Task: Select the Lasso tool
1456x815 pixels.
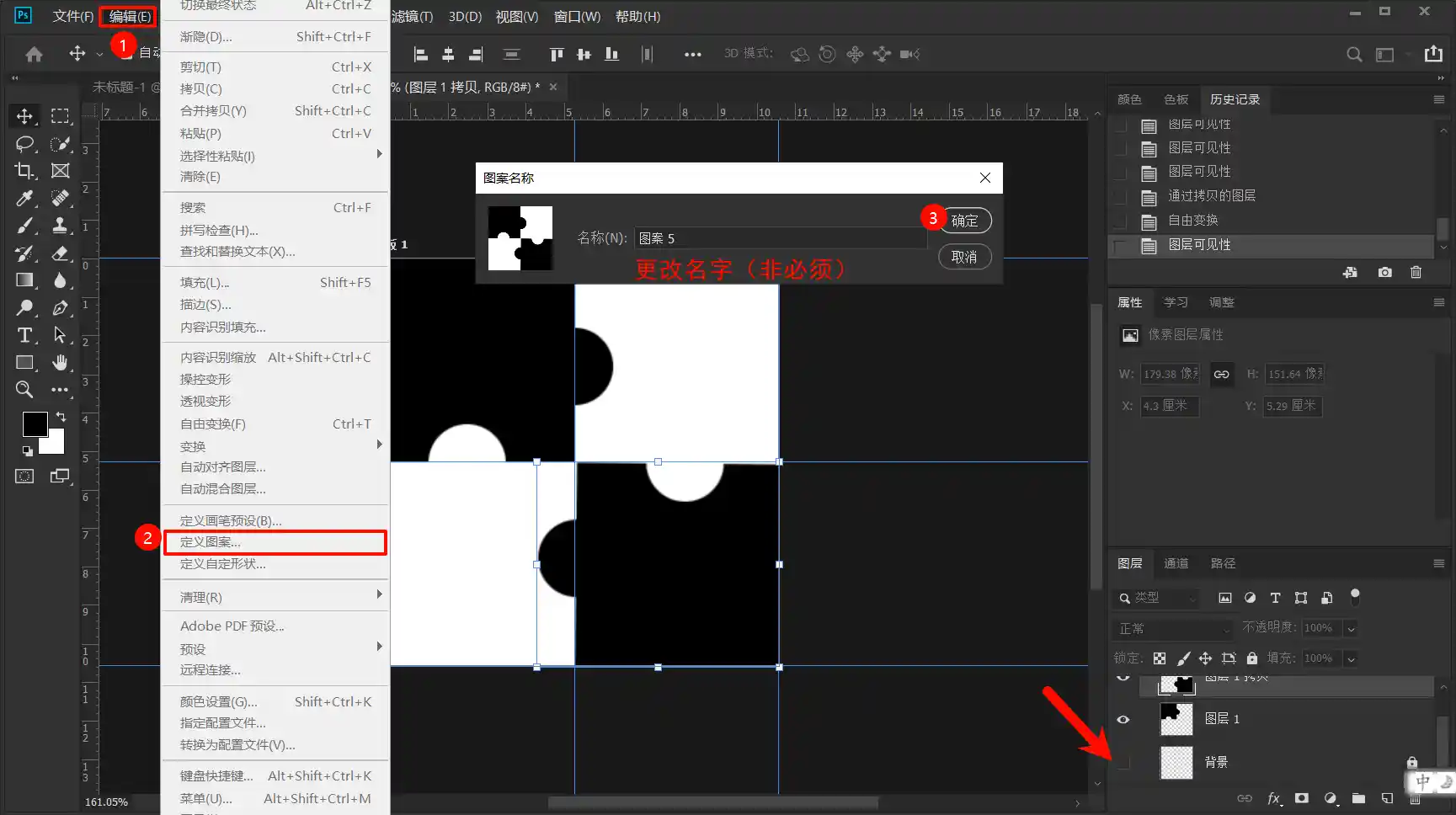Action: 24,144
